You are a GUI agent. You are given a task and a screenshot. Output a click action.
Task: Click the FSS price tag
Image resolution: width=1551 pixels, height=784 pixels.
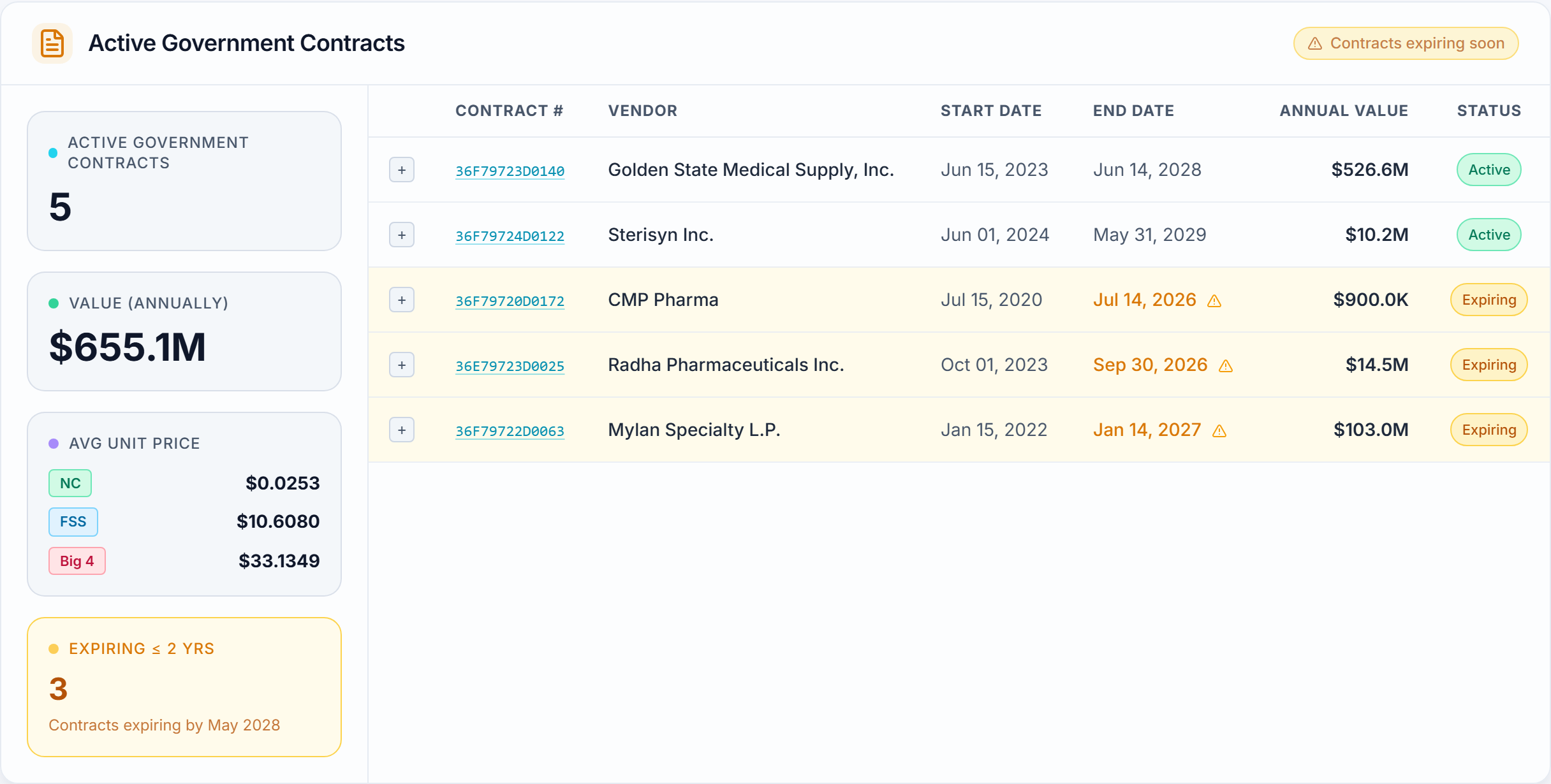click(x=73, y=521)
